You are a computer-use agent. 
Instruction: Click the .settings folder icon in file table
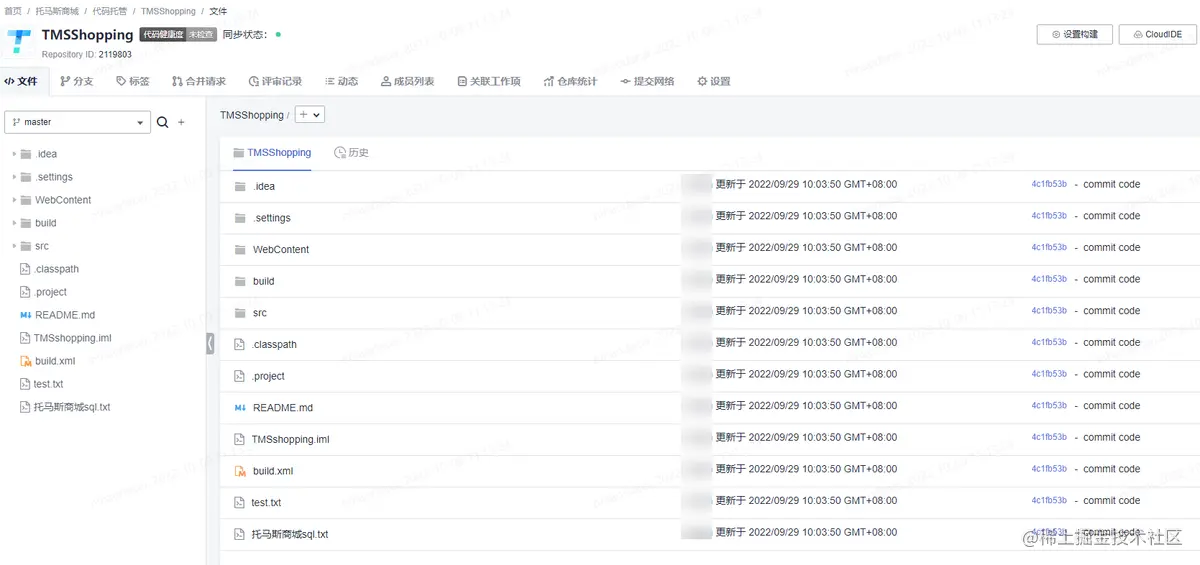[x=239, y=218]
